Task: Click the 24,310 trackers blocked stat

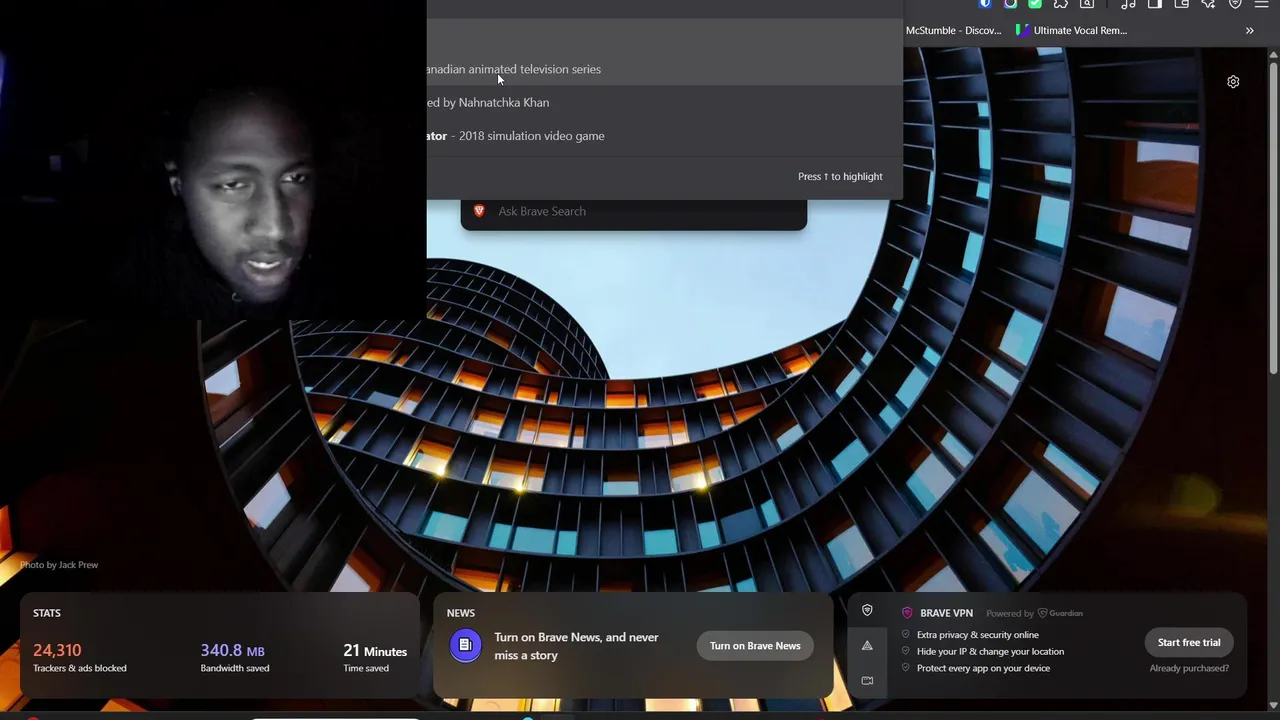Action: pos(80,657)
